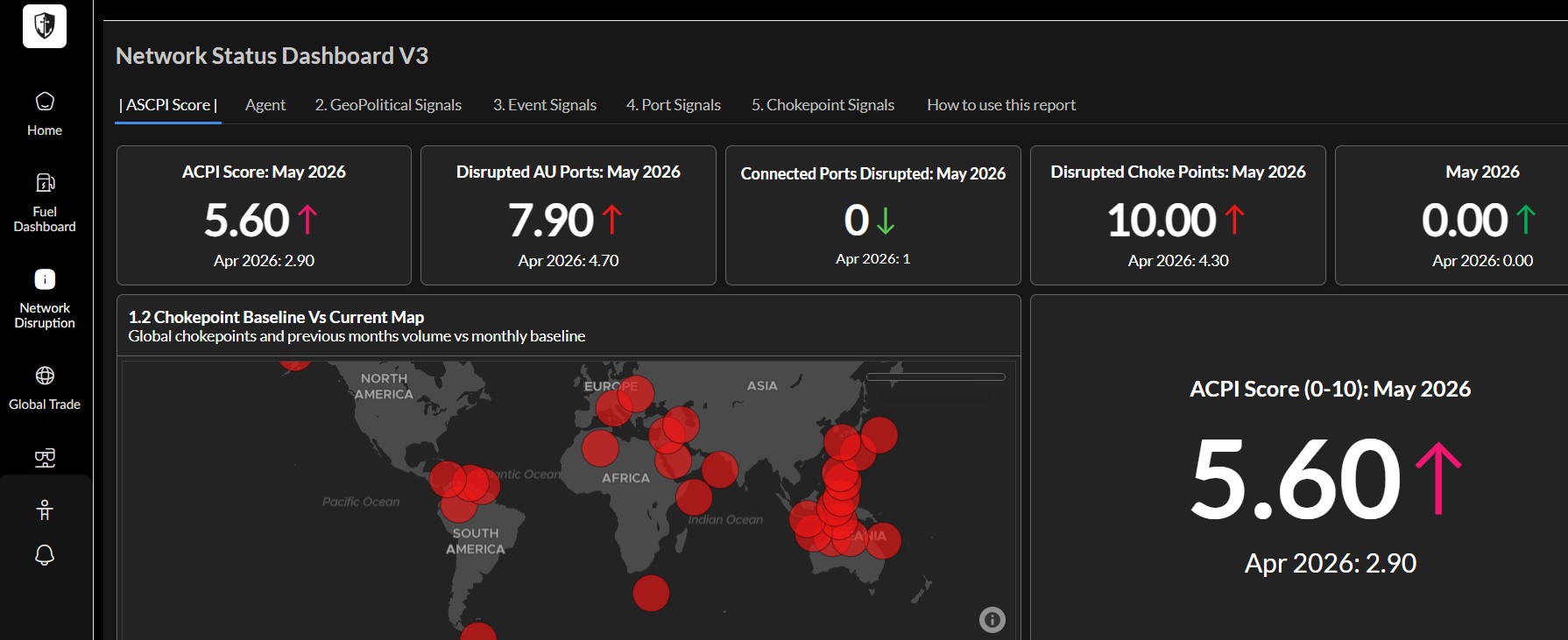Open the Fuel Dashboard sidebar icon
Viewport: 1568px width, 640px height.
pyautogui.click(x=45, y=183)
